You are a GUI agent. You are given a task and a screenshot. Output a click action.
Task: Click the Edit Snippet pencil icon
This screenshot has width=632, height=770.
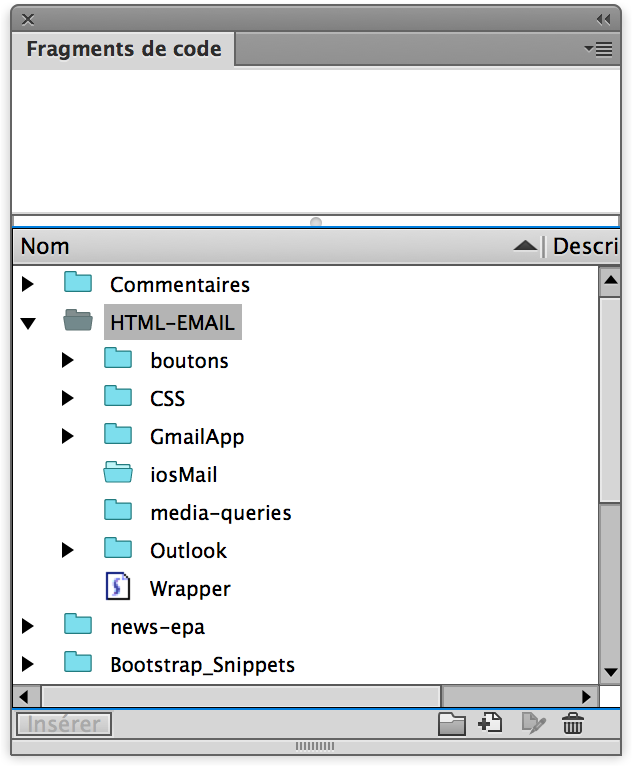(533, 724)
